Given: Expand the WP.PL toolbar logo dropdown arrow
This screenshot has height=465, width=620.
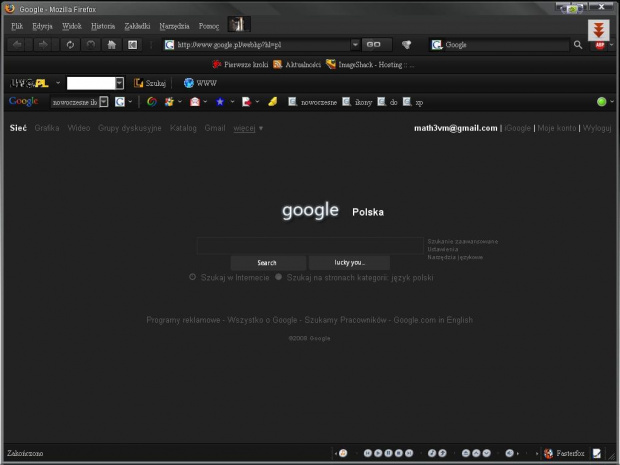Looking at the screenshot, I should 58,83.
